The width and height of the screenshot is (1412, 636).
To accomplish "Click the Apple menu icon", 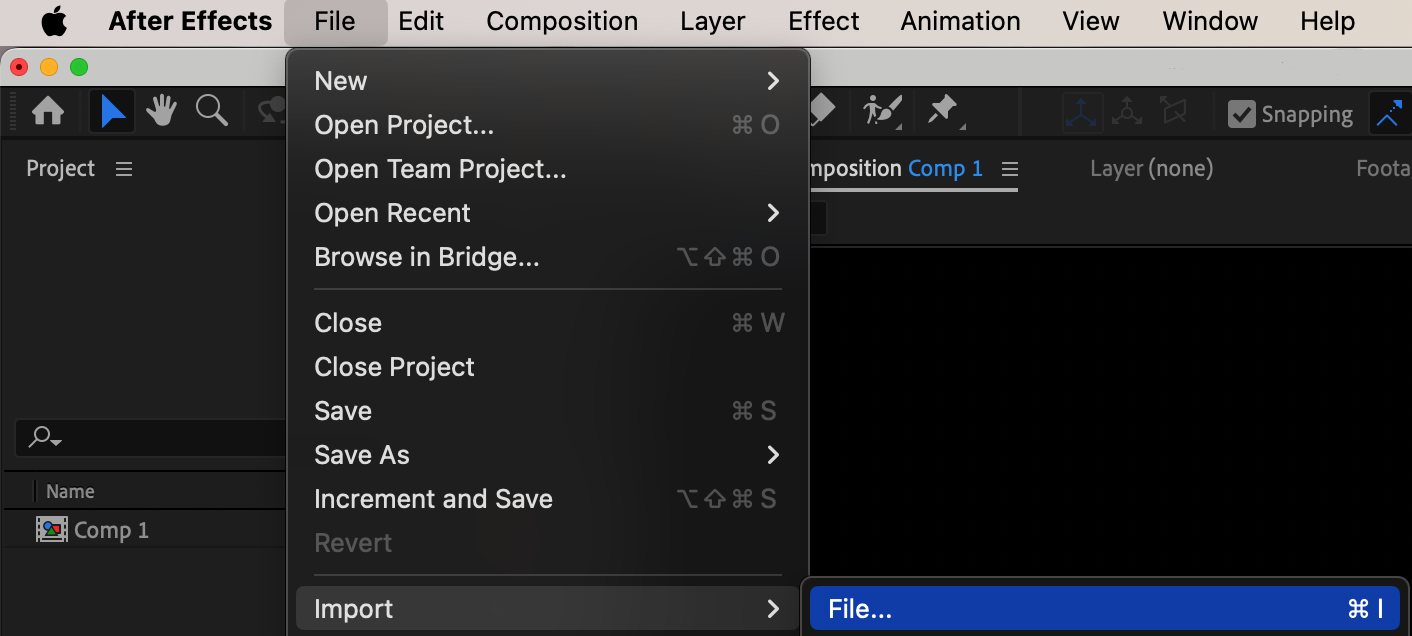I will [54, 21].
